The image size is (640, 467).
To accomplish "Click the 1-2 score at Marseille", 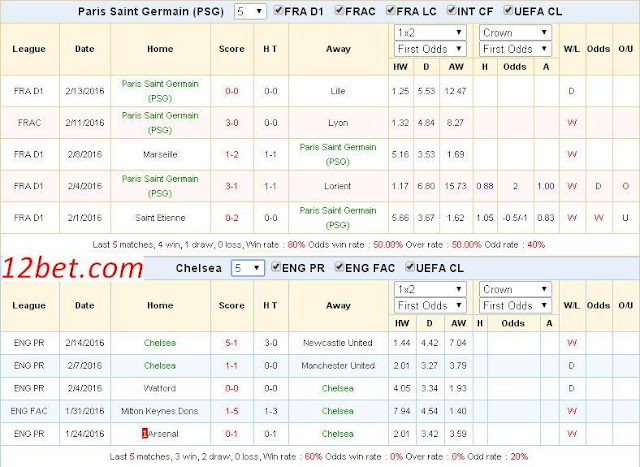I will coord(231,154).
